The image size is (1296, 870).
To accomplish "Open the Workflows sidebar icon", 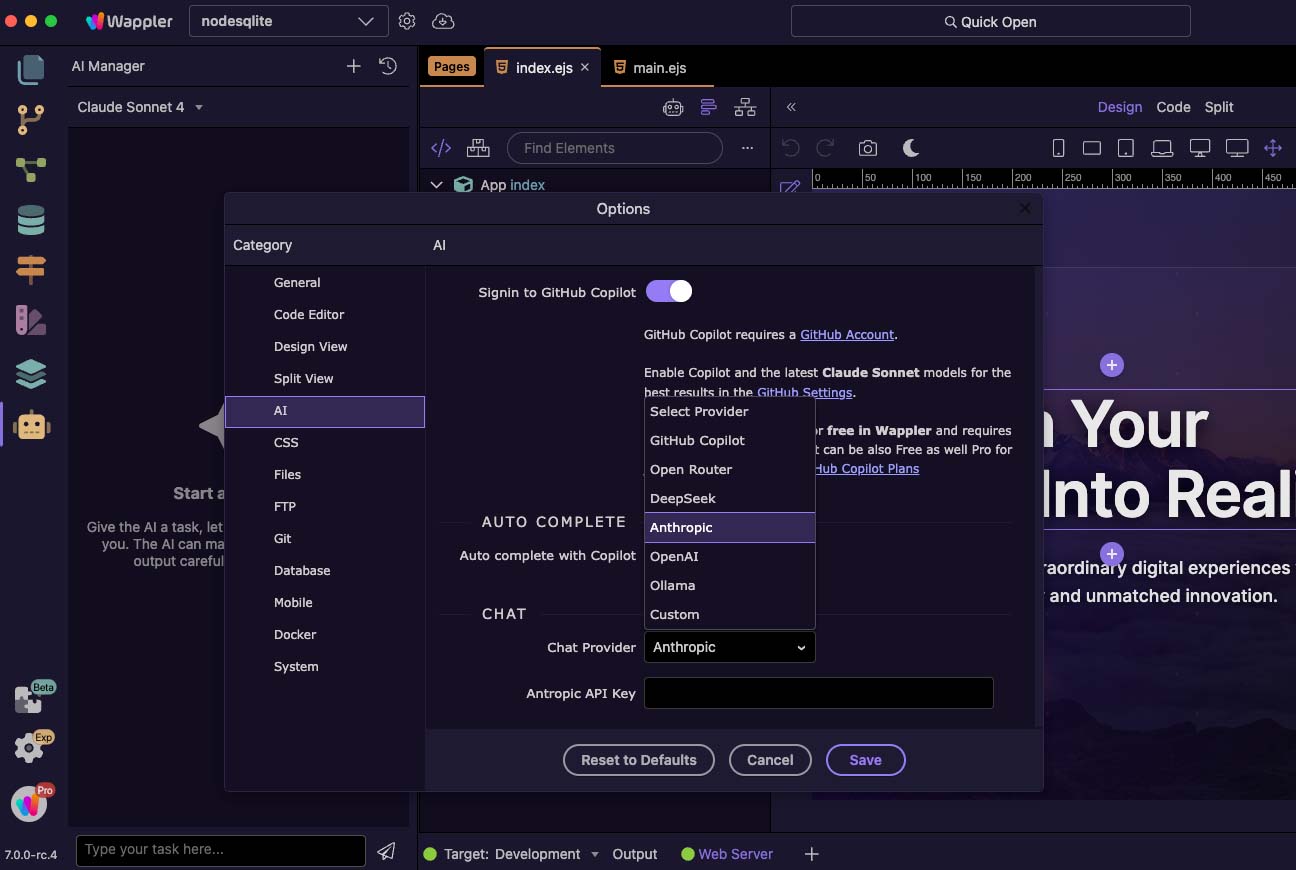I will (31, 170).
